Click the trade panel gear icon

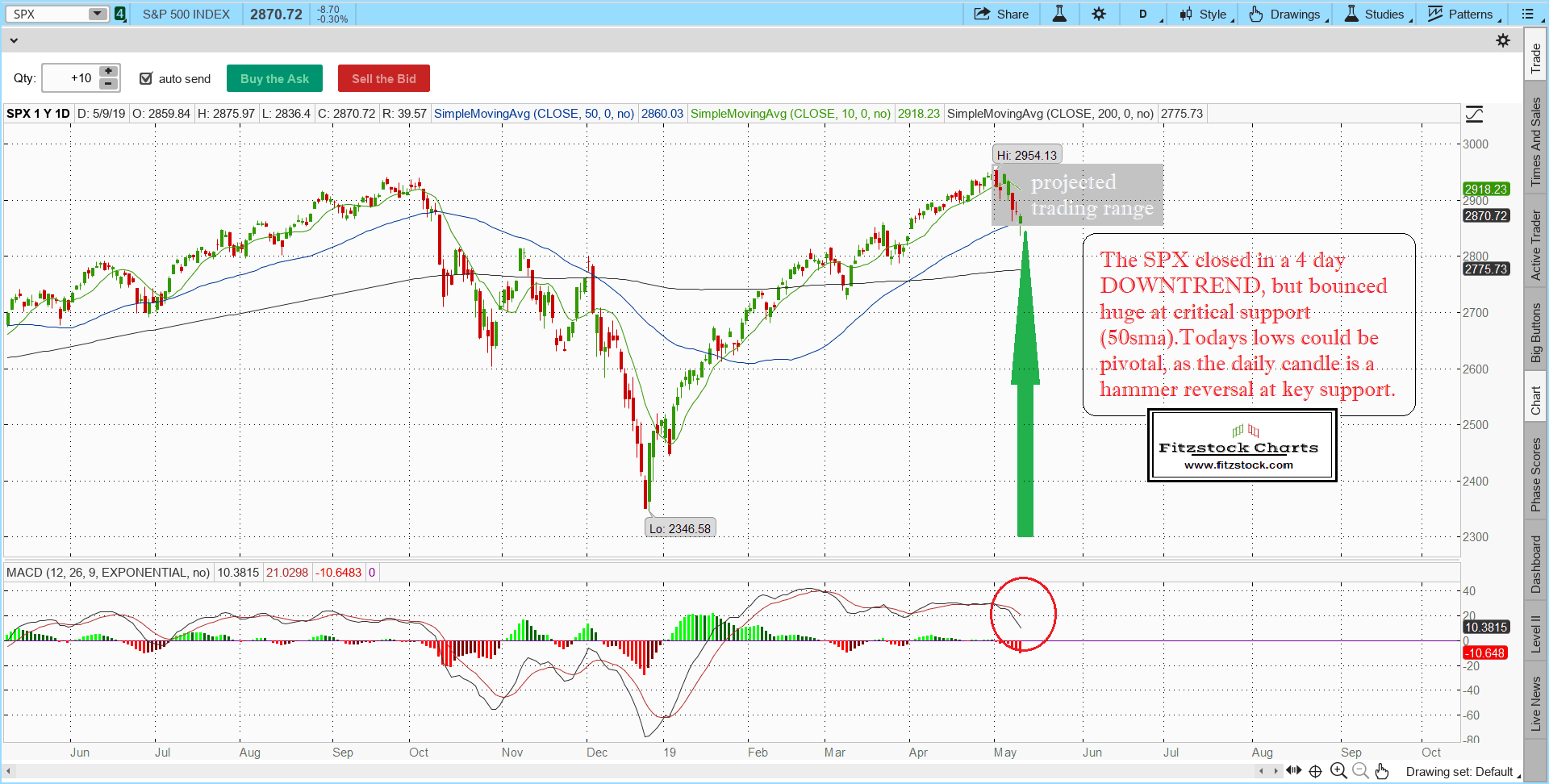tap(1503, 40)
